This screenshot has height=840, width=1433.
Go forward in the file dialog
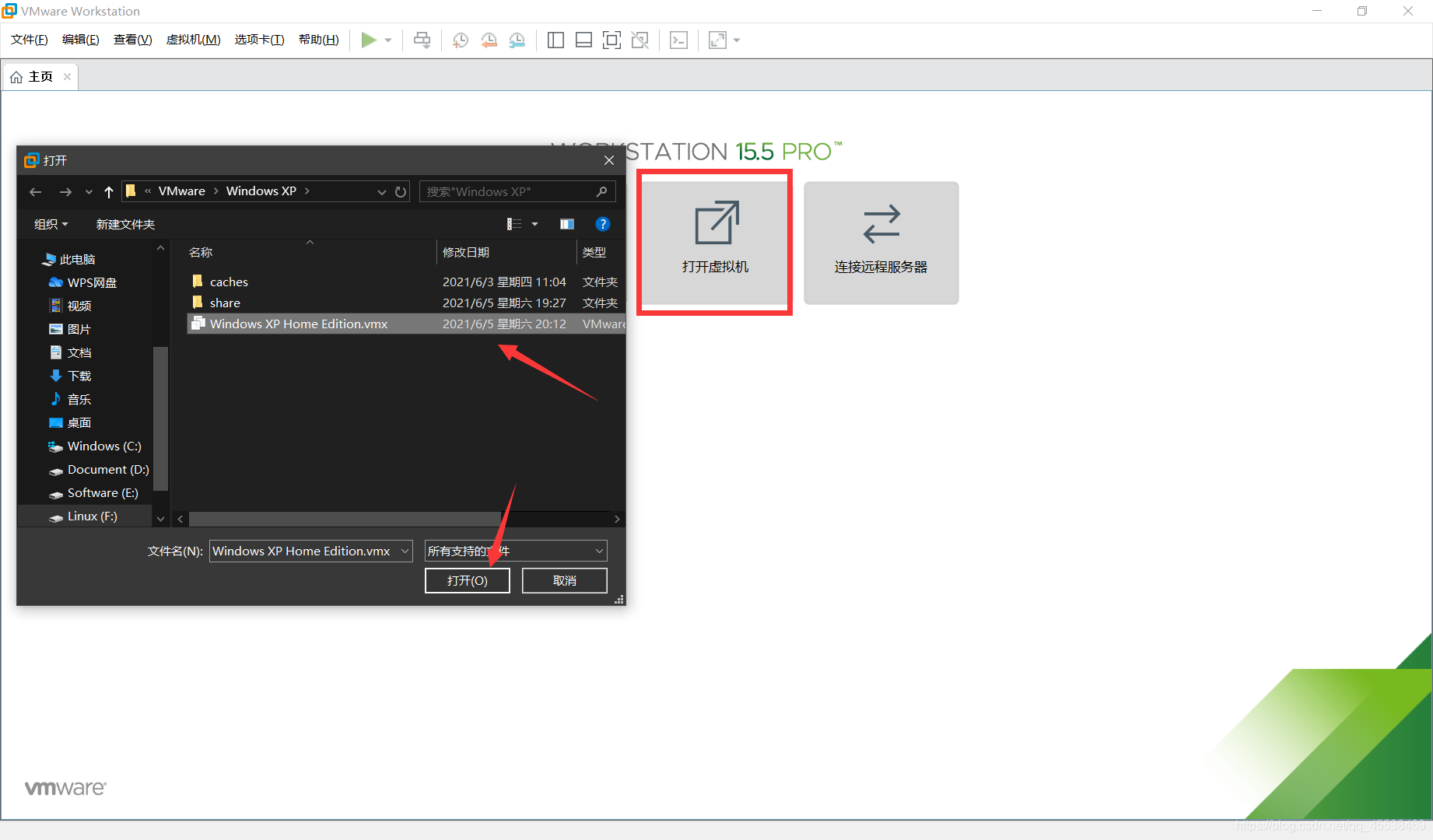65,192
